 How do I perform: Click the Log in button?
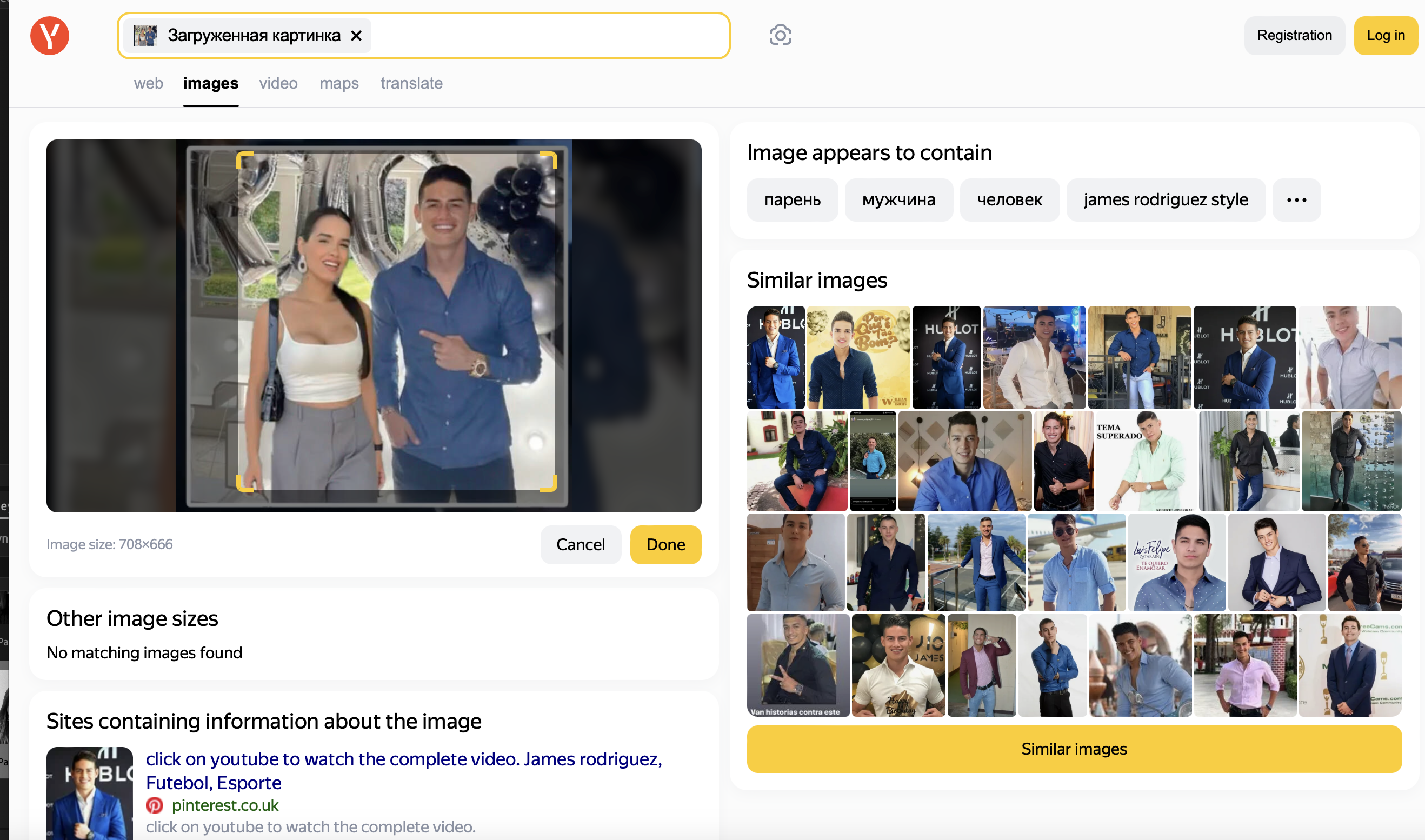1386,35
